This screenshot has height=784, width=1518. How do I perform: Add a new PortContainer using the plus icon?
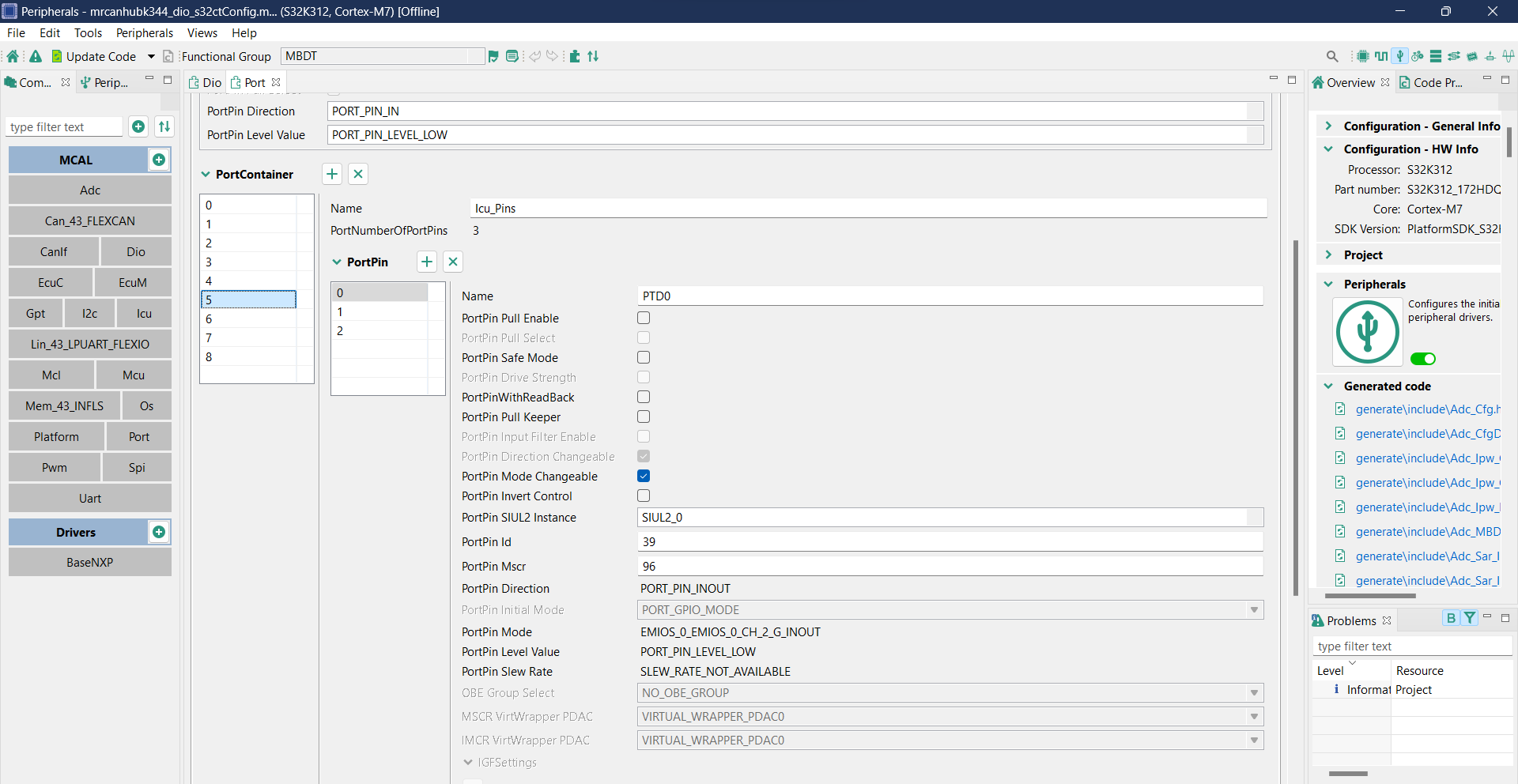[331, 174]
